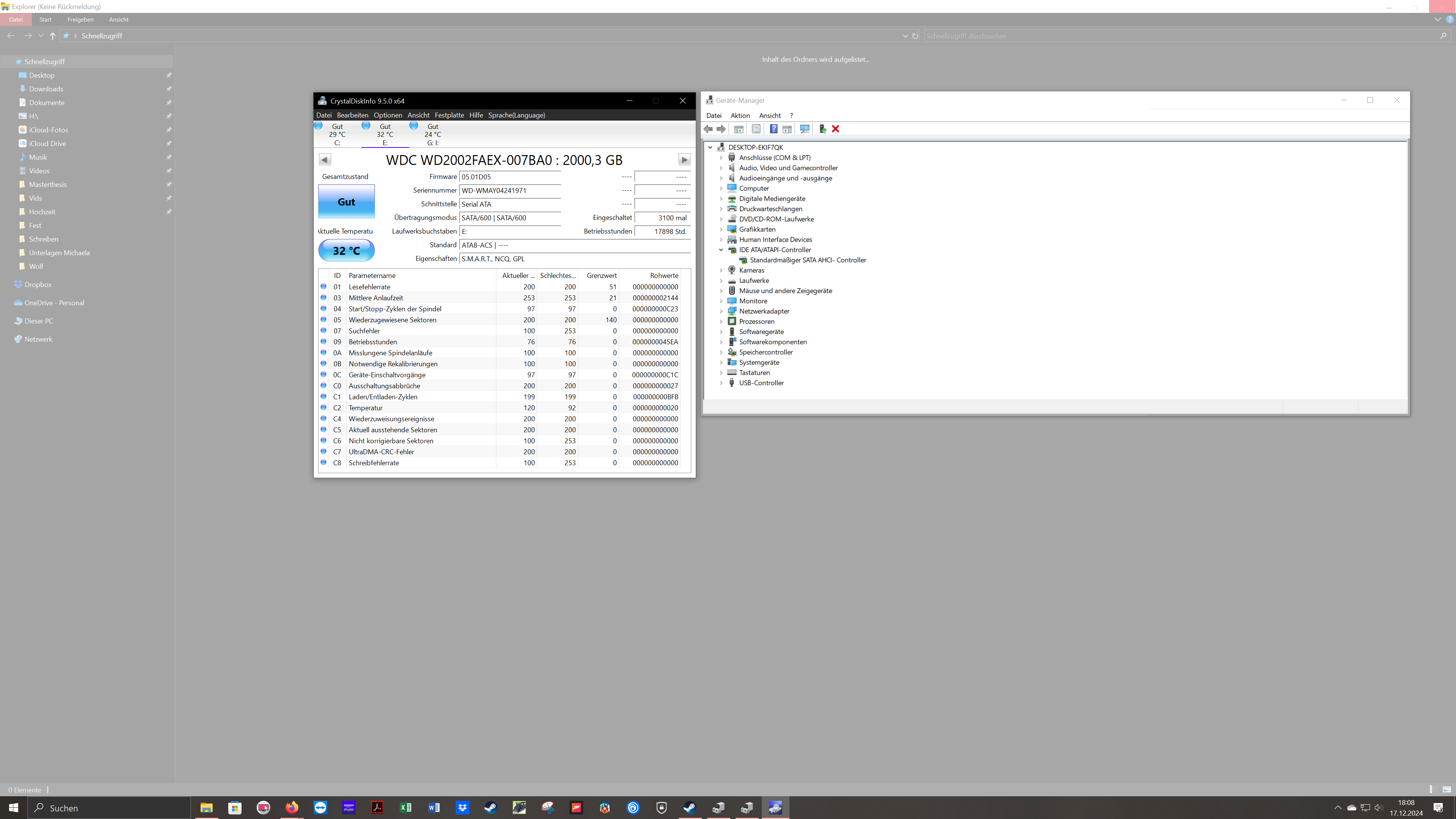Click the blue Gut health status button
This screenshot has height=819, width=1456.
tap(346, 202)
